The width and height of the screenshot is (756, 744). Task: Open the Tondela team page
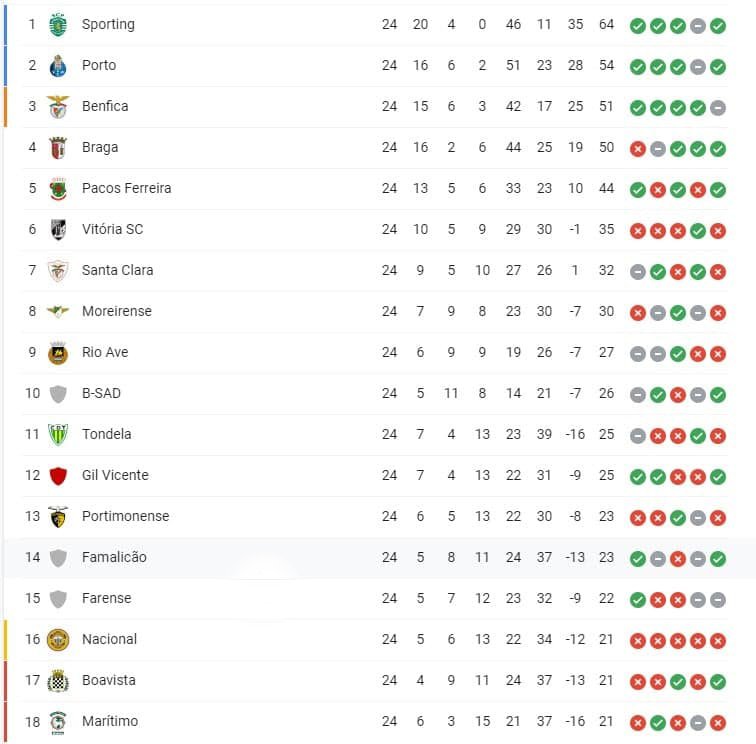pyautogui.click(x=106, y=434)
